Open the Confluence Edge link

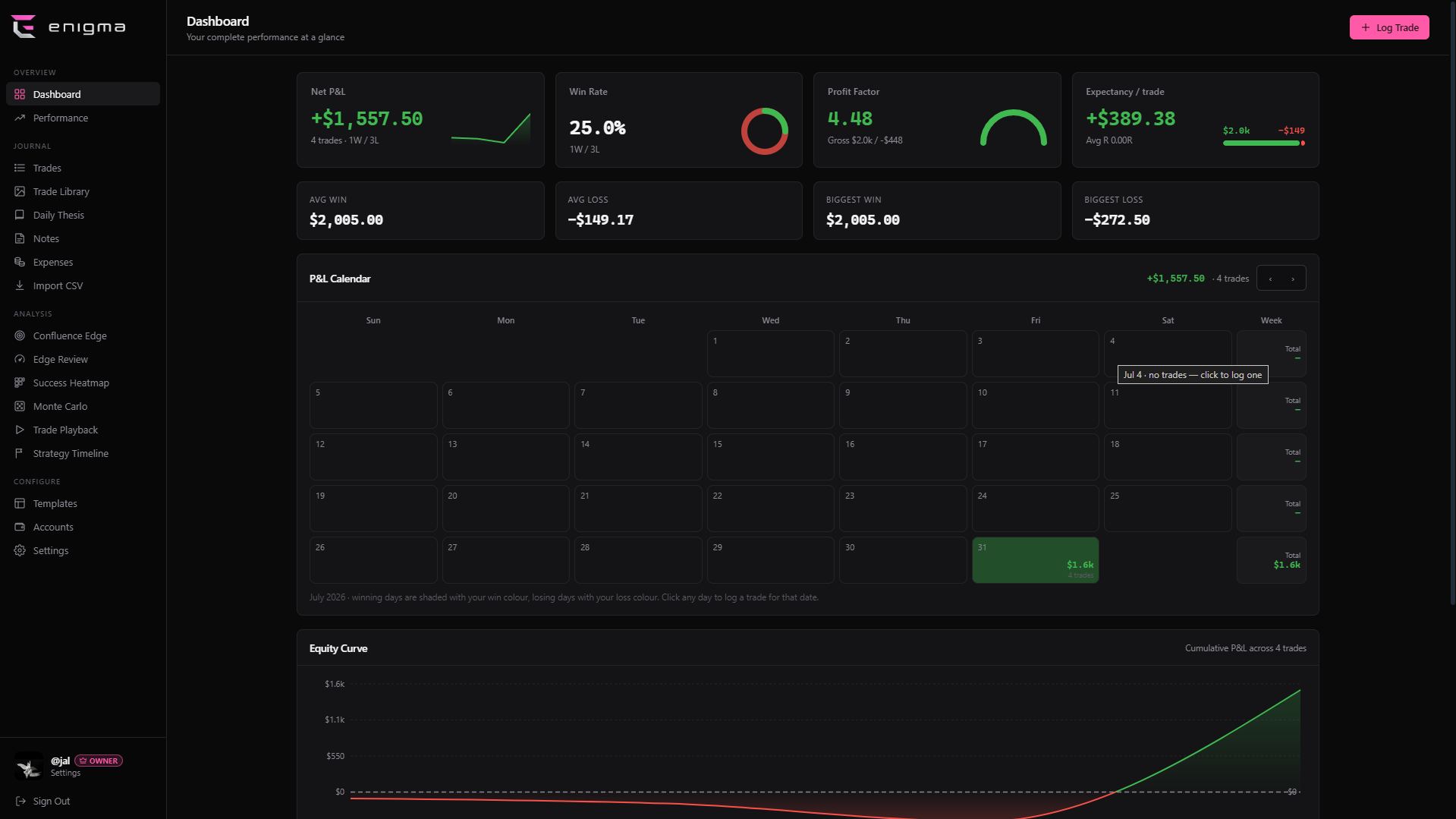[x=83, y=335]
